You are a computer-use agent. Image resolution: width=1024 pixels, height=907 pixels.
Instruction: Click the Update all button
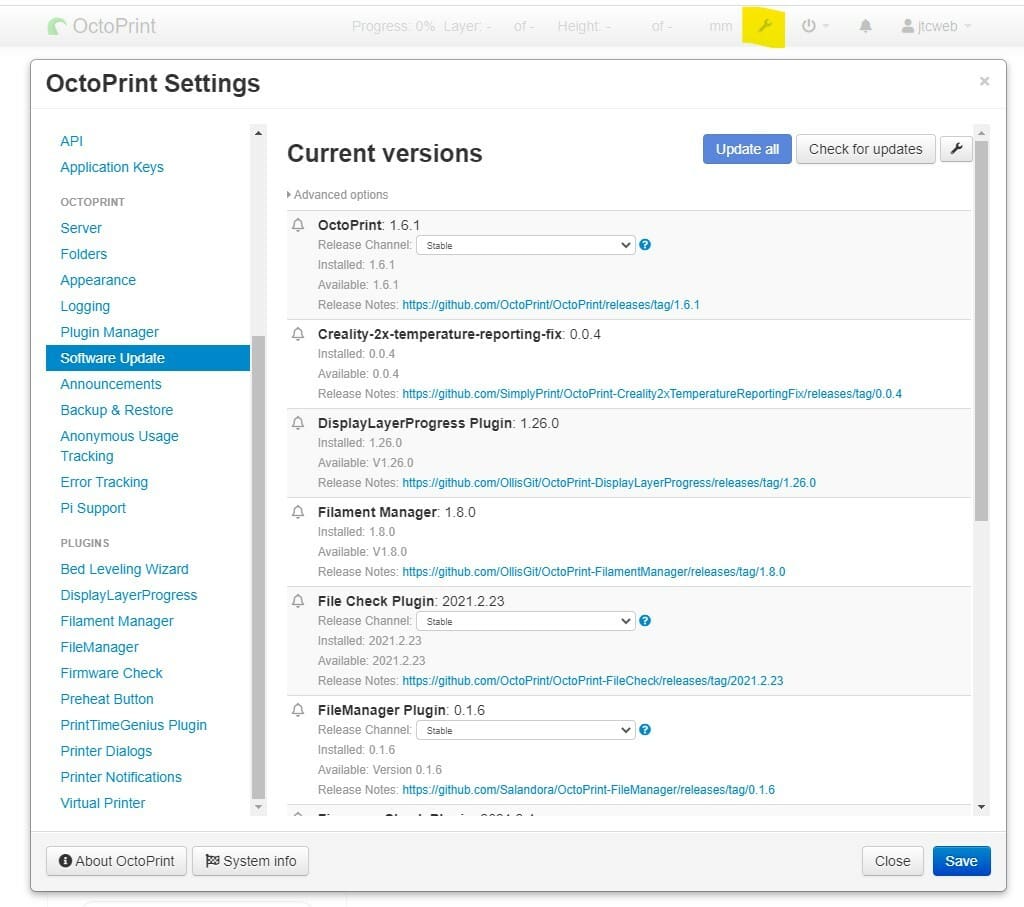747,149
